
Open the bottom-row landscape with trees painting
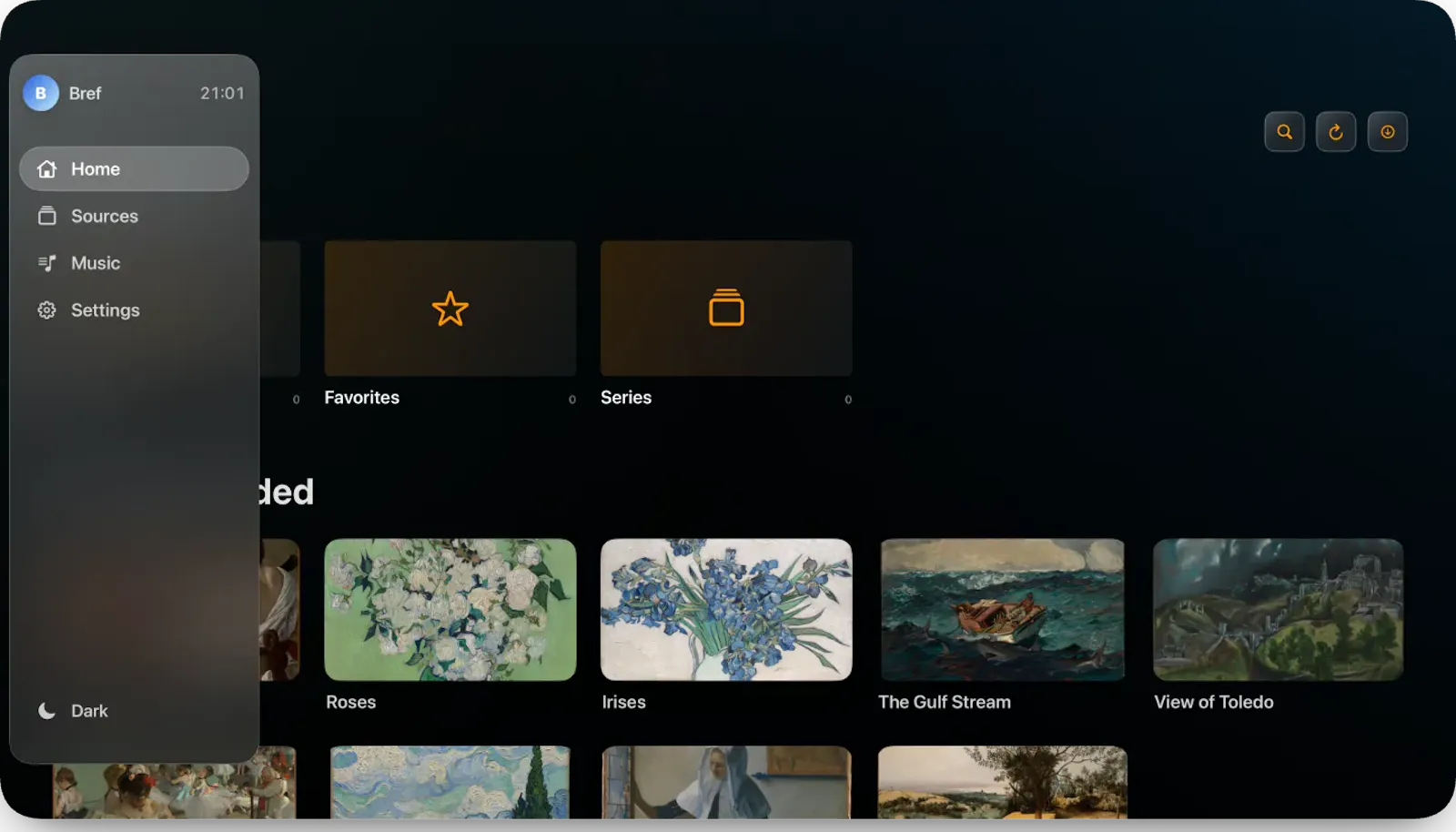1002,782
